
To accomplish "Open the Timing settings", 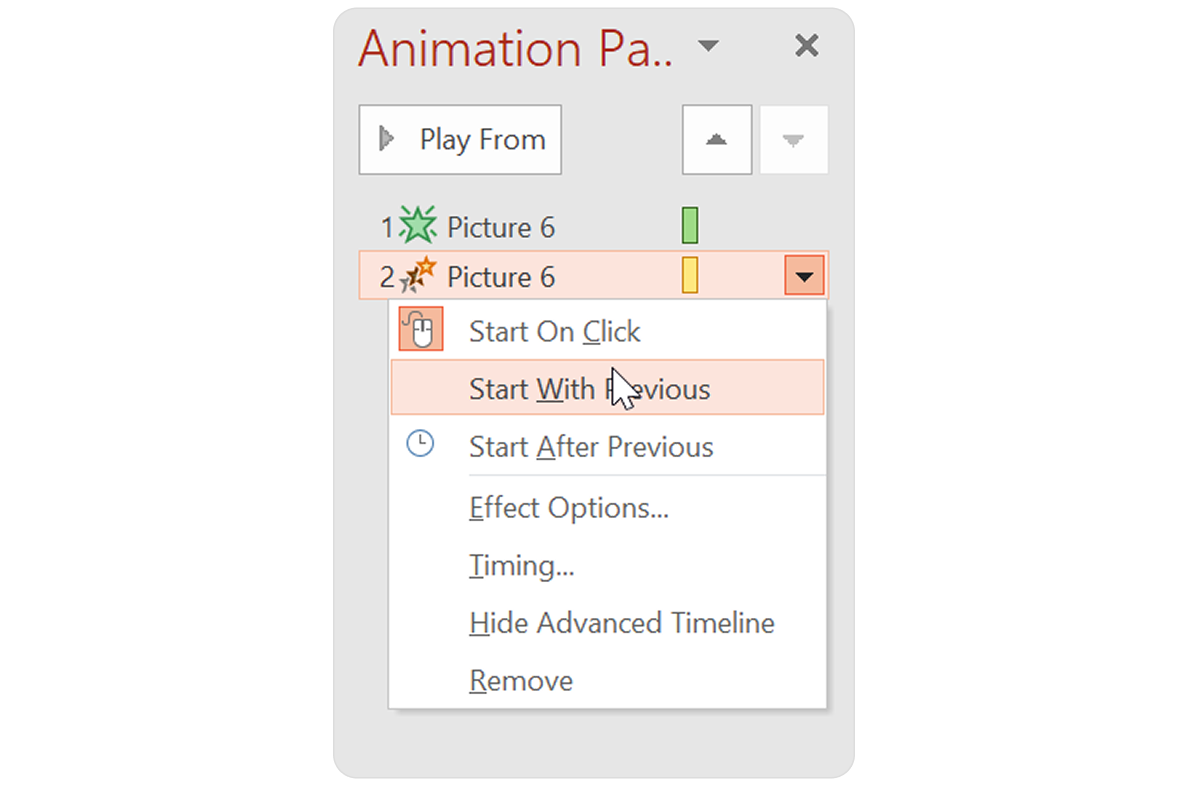I will (521, 565).
